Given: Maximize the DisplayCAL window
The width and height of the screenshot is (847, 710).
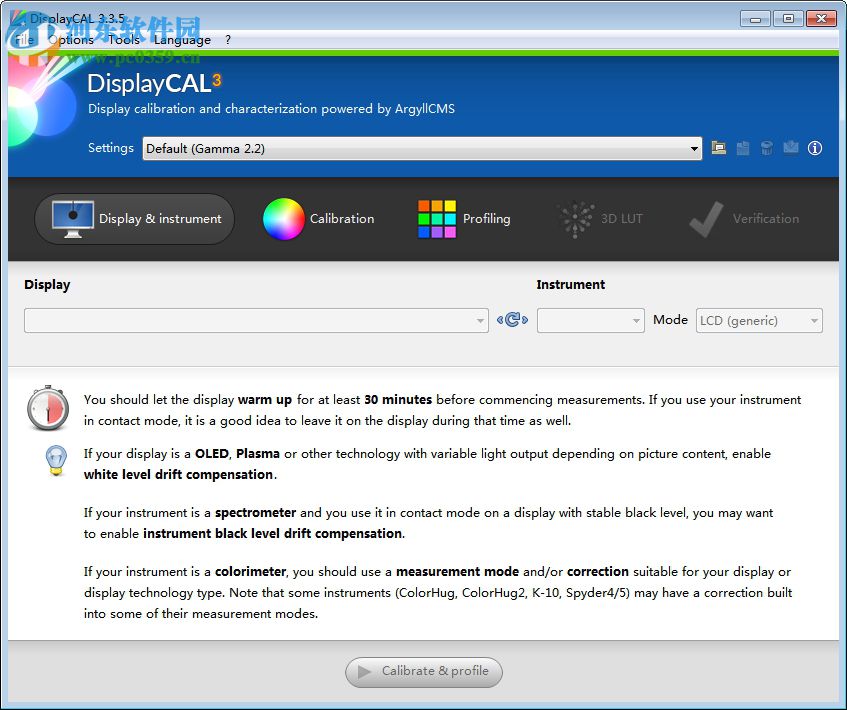Looking at the screenshot, I should click(788, 19).
